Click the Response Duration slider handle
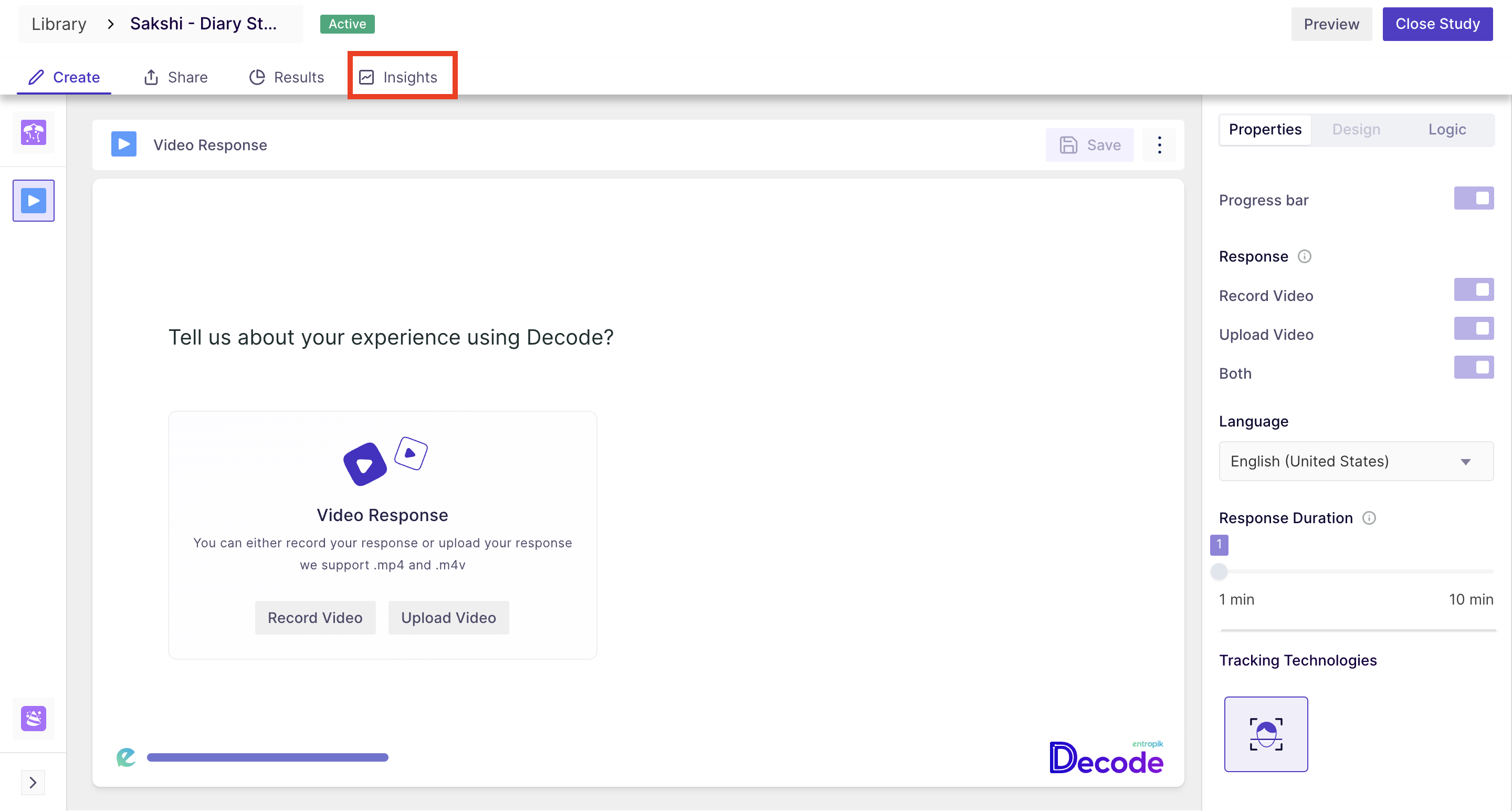Viewport: 1512px width, 811px height. coord(1219,571)
